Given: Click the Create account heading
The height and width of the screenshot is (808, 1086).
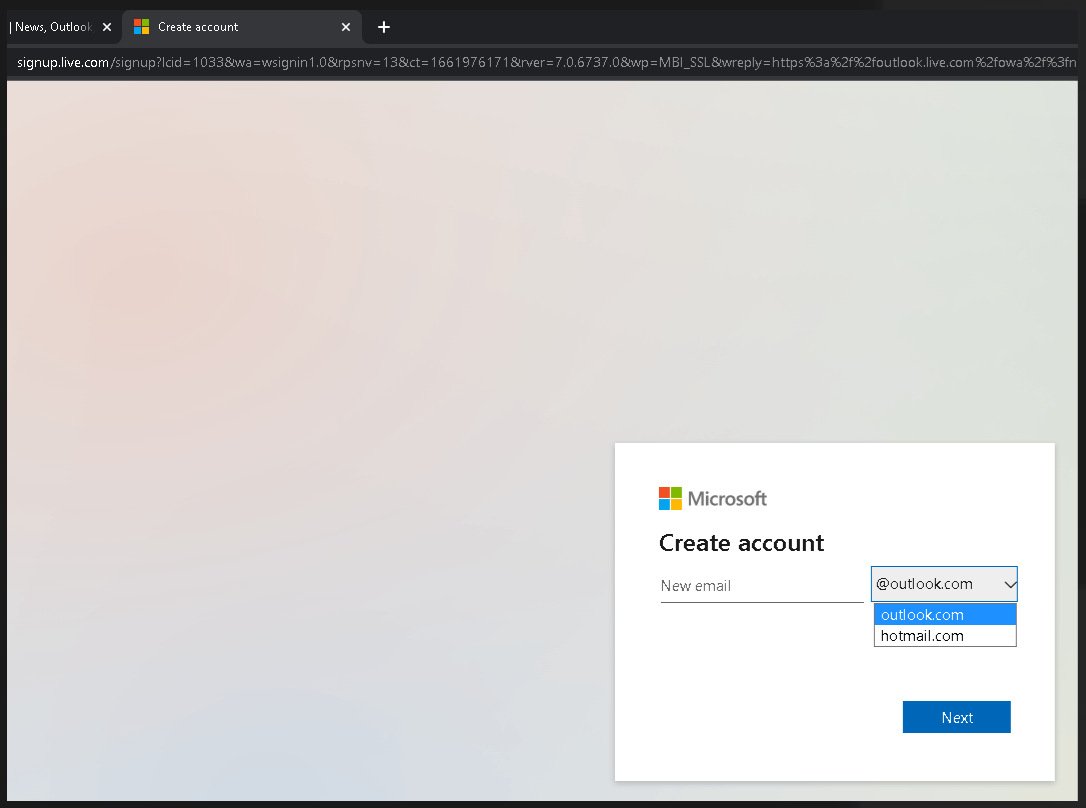Looking at the screenshot, I should click(741, 543).
